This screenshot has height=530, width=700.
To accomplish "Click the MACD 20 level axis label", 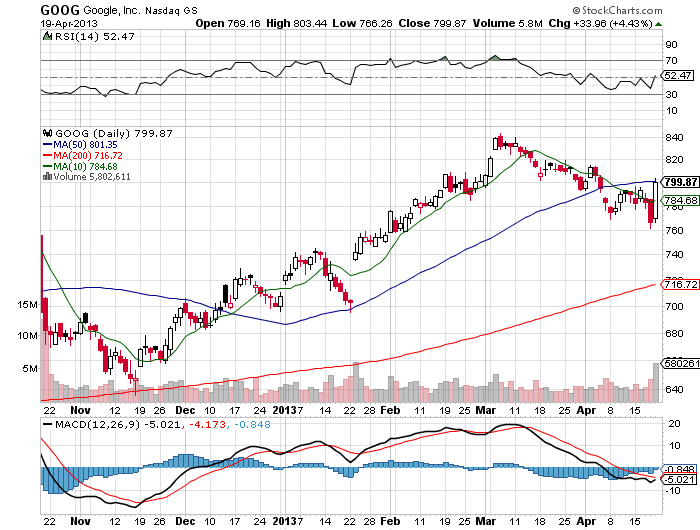I will coord(674,424).
